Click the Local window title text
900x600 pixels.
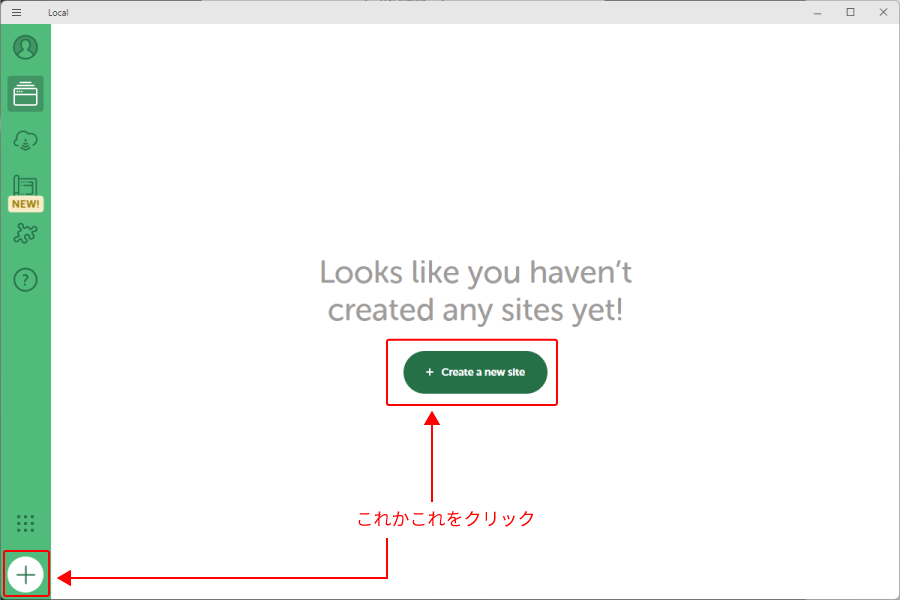(58, 12)
